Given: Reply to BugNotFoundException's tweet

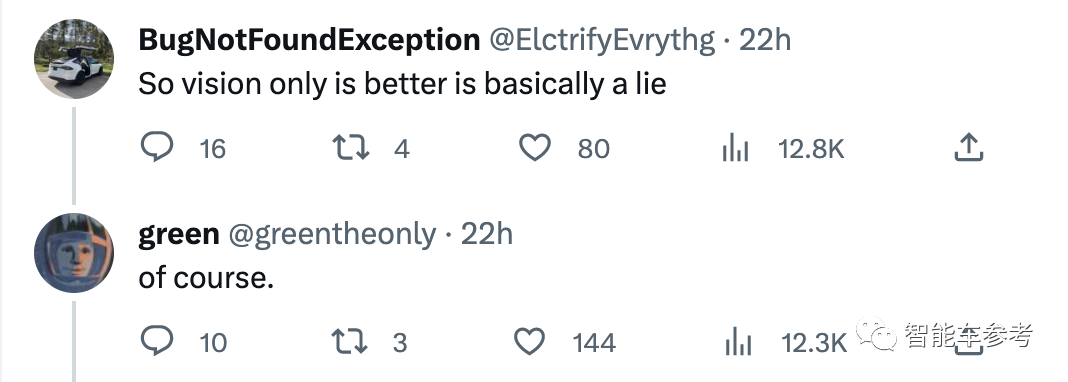Looking at the screenshot, I should 157,147.
